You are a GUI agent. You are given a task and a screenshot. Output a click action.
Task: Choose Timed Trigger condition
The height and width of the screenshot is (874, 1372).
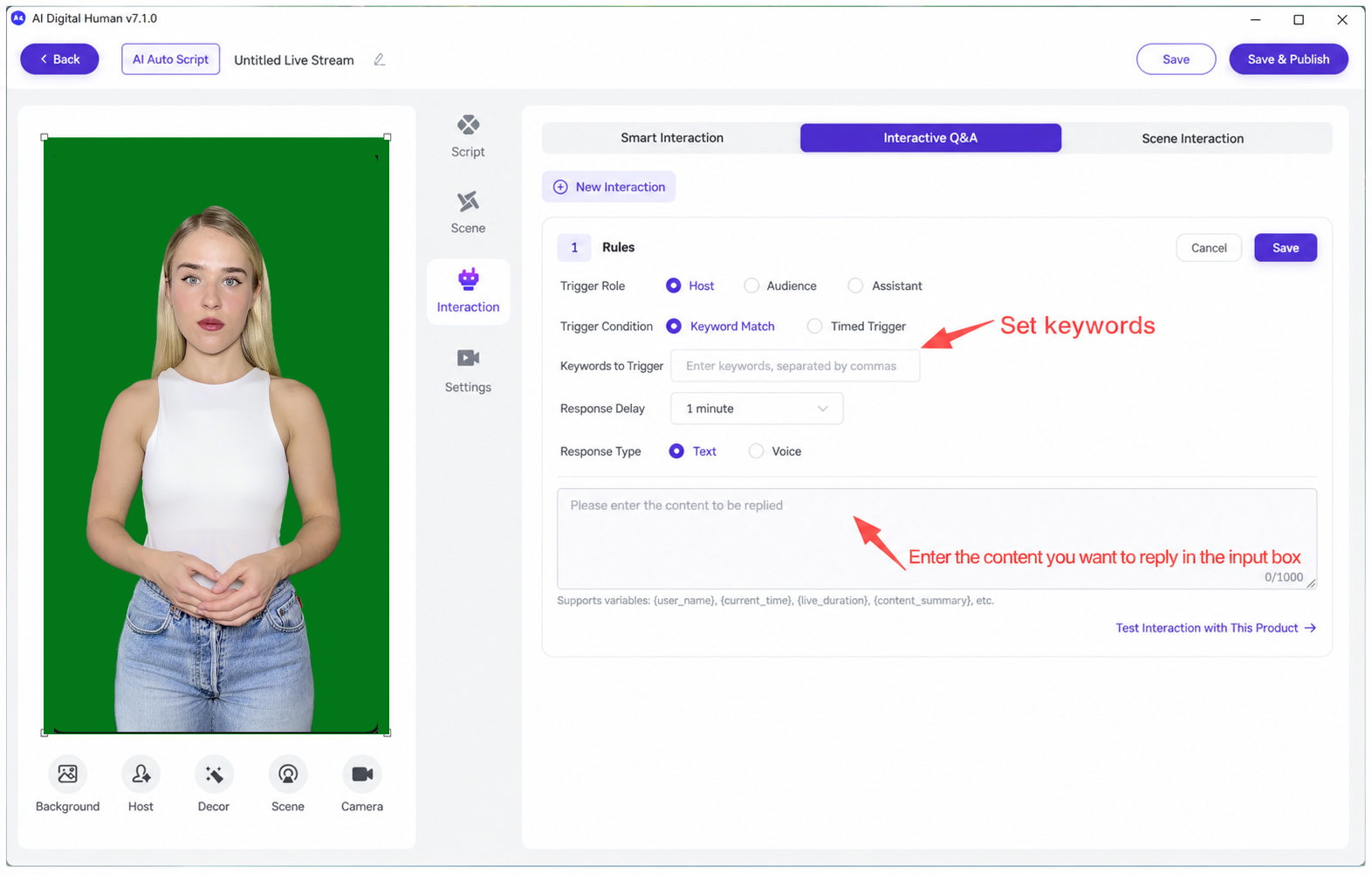[814, 326]
